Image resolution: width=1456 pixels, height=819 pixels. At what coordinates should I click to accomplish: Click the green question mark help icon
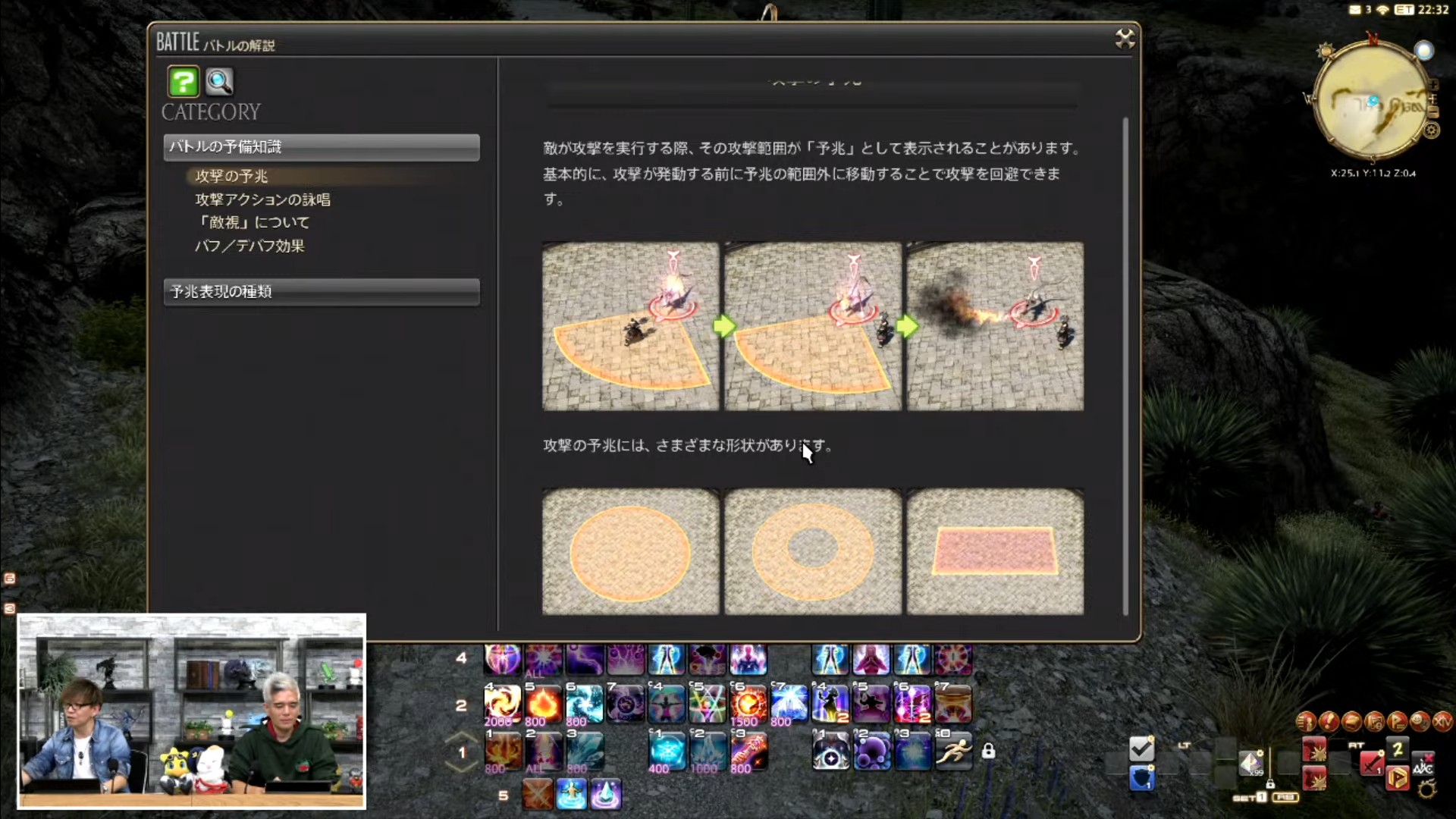pyautogui.click(x=183, y=81)
